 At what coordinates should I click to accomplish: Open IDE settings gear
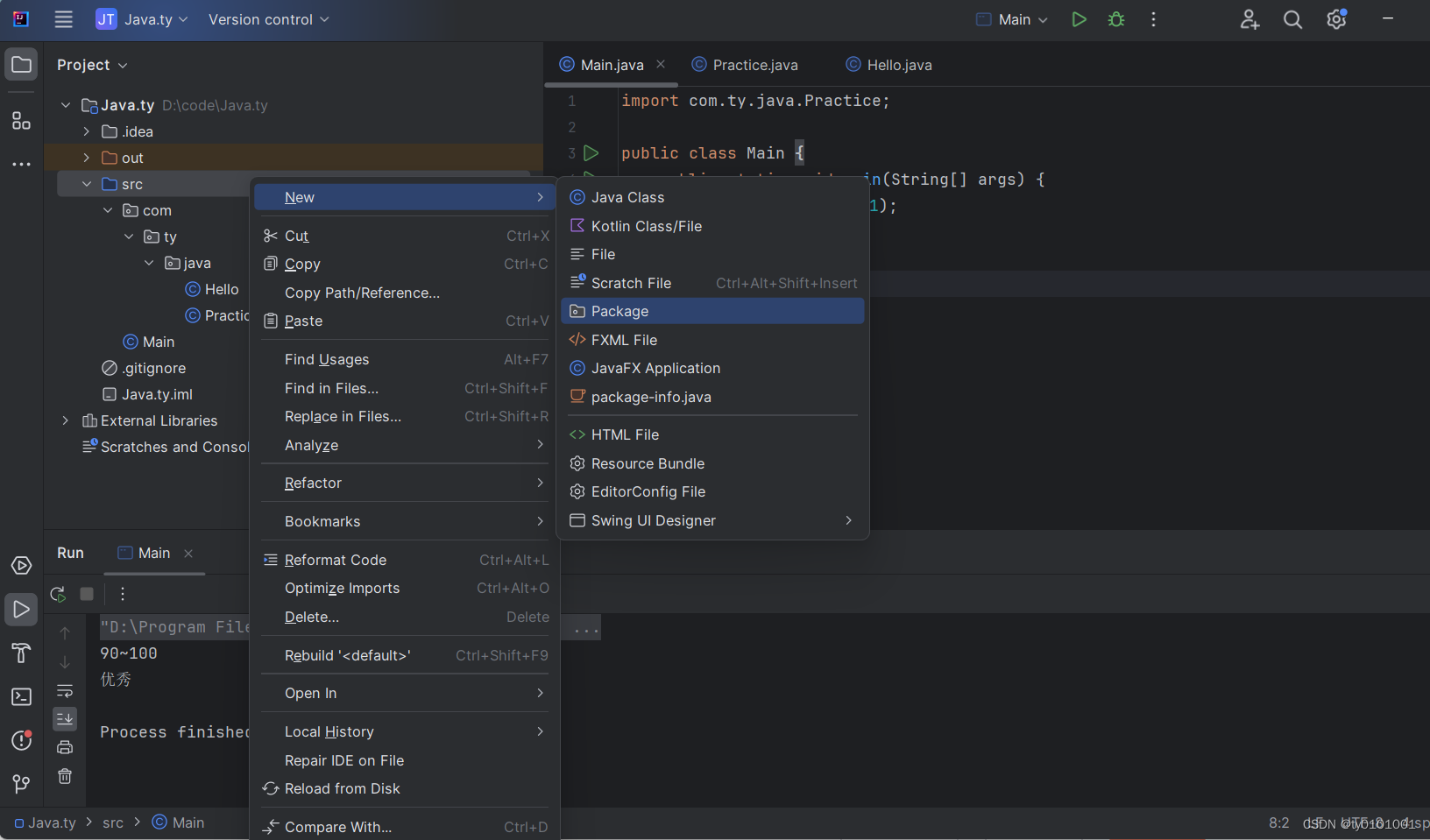[1336, 19]
